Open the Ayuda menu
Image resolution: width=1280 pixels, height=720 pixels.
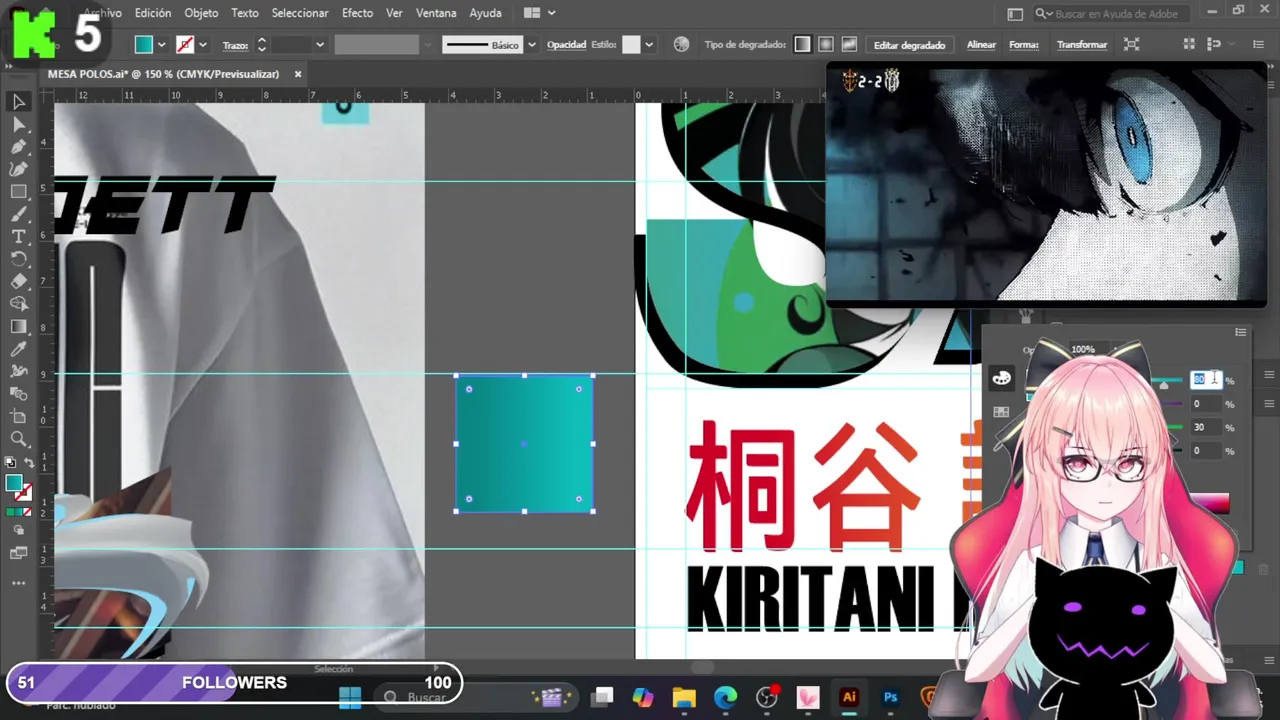tap(486, 13)
